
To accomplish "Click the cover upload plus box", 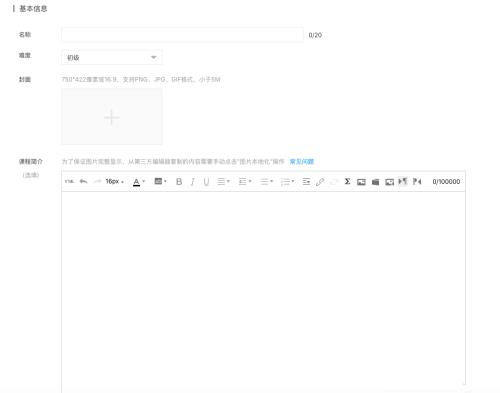I will pos(112,117).
